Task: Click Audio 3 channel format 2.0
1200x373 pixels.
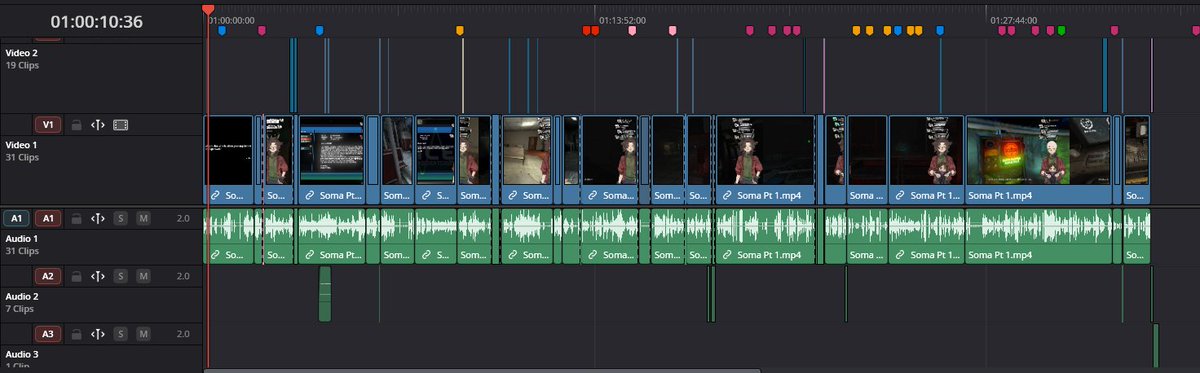Action: point(183,333)
